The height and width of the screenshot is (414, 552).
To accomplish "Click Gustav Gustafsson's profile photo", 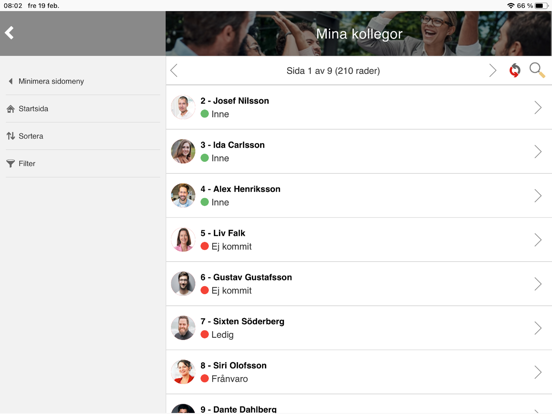I will click(183, 283).
